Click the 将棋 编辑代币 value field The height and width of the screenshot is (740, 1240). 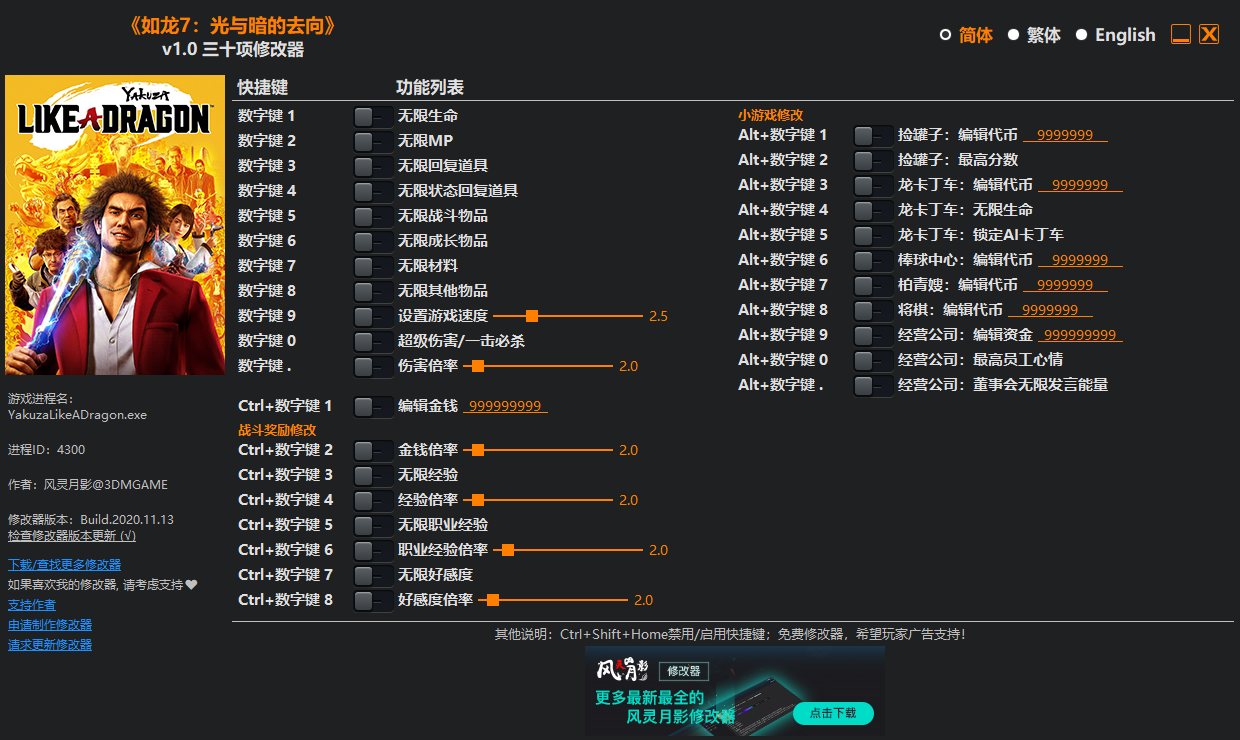pos(1050,309)
